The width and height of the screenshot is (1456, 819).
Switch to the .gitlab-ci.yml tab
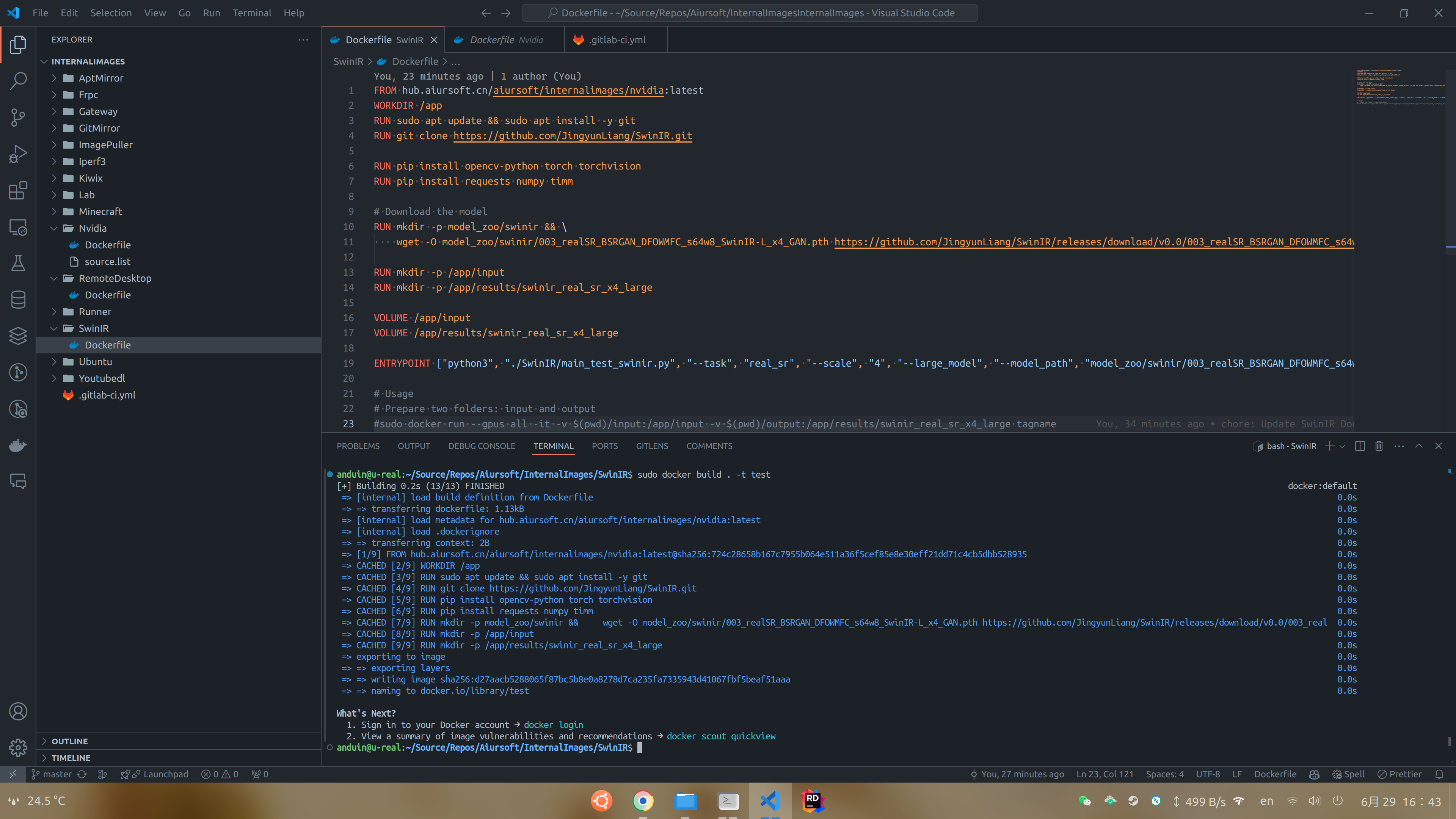click(617, 39)
